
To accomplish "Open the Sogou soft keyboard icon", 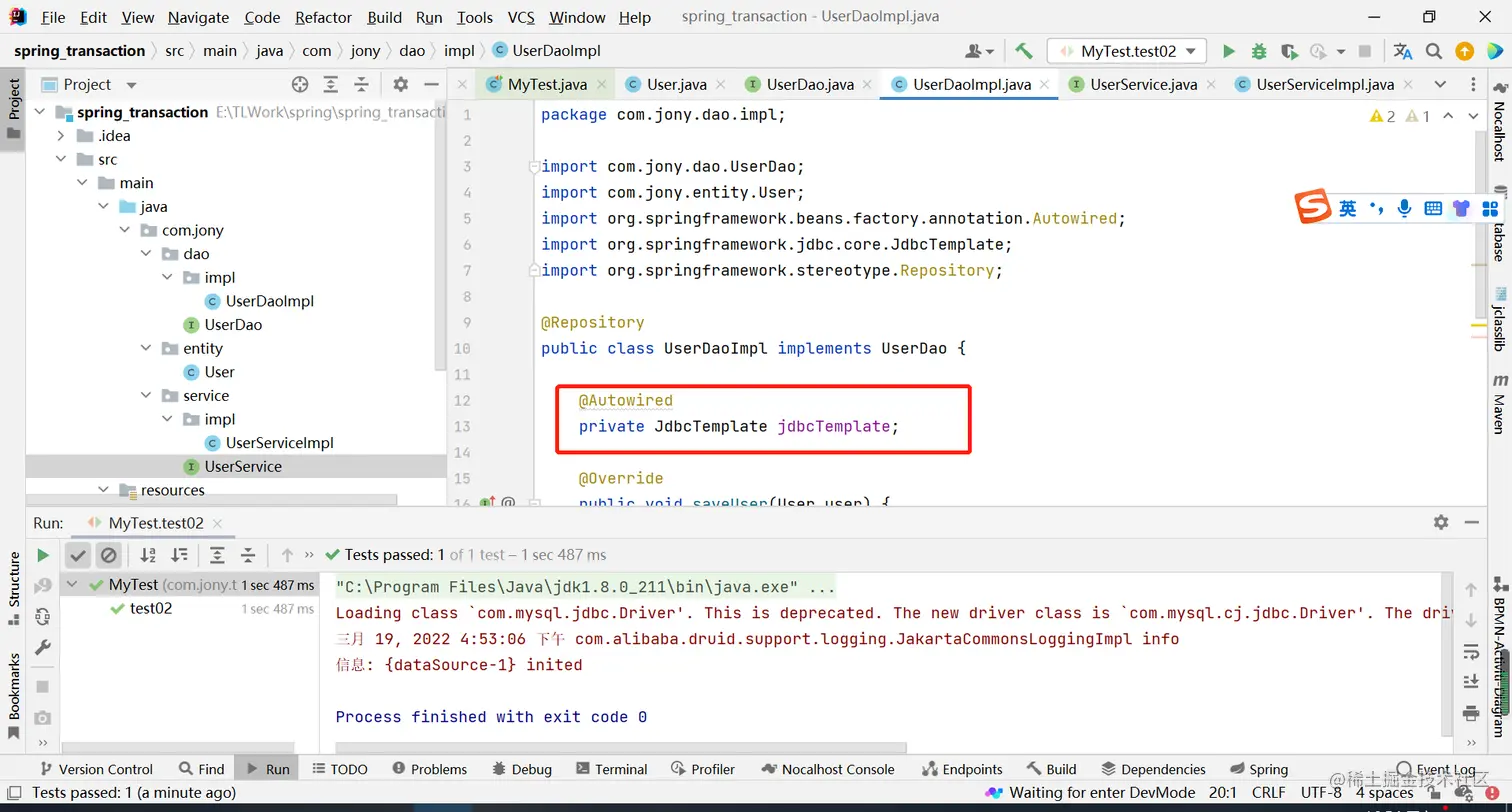I will point(1433,208).
